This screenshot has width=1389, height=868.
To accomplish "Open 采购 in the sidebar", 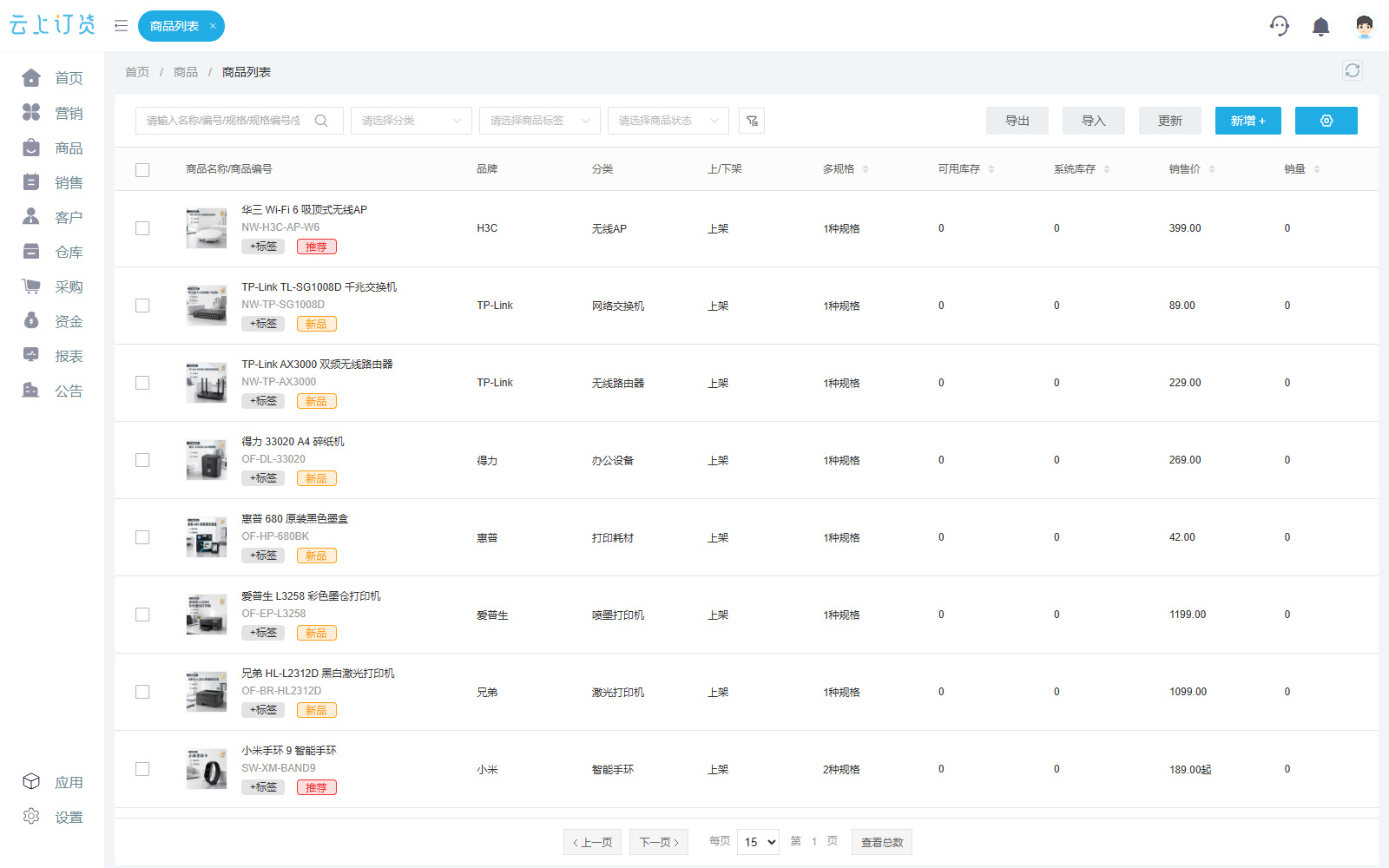I will coord(52,286).
